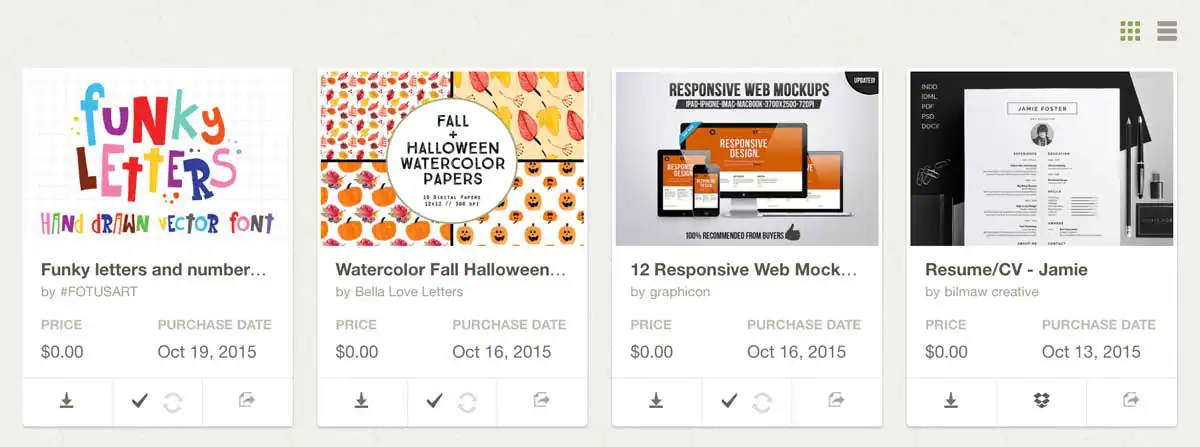Share the Funky letters product
This screenshot has height=447, width=1200.
point(247,401)
